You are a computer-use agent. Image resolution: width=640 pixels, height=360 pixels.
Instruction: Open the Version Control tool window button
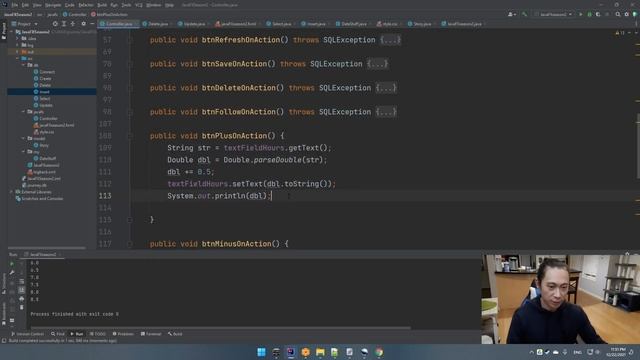pos(27,334)
